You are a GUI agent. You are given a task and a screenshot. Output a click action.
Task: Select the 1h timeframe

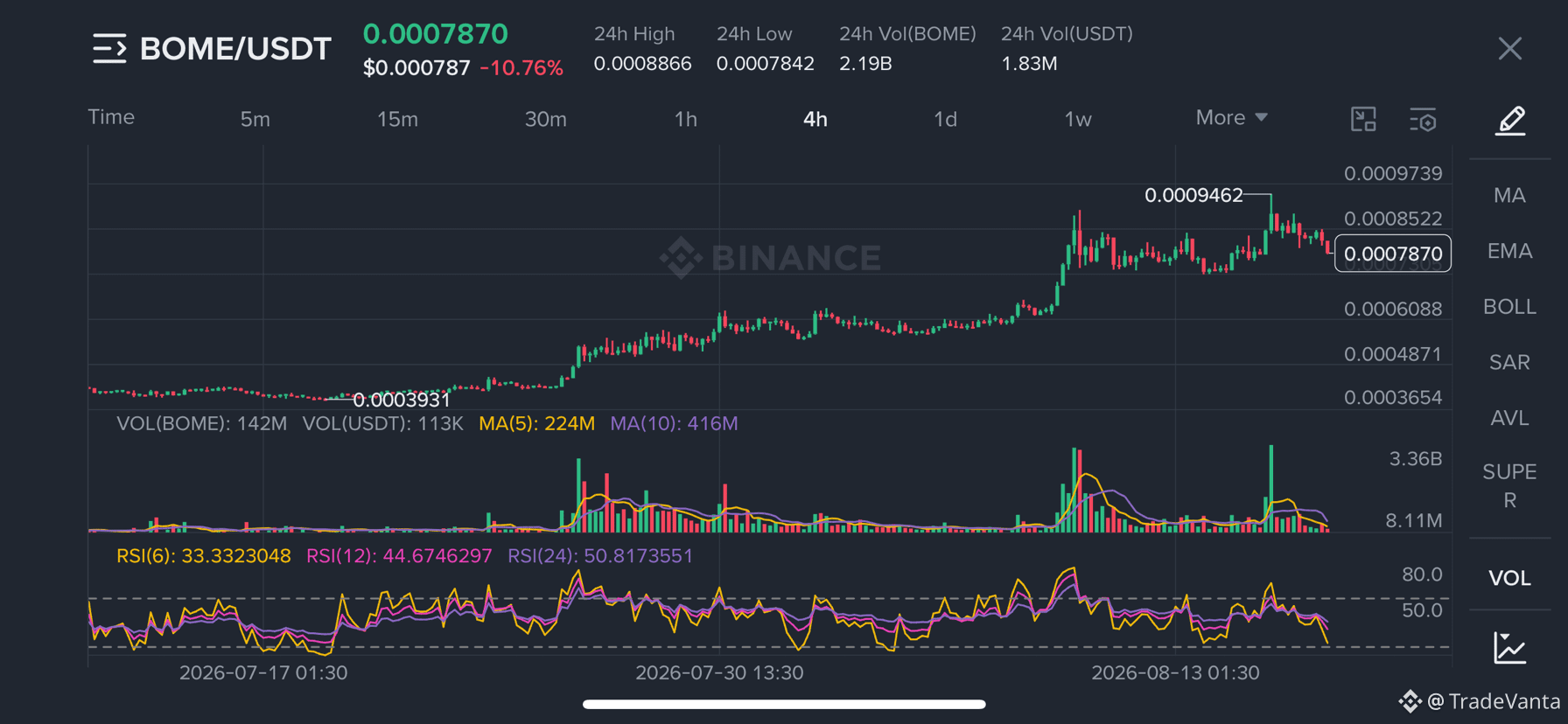[686, 119]
